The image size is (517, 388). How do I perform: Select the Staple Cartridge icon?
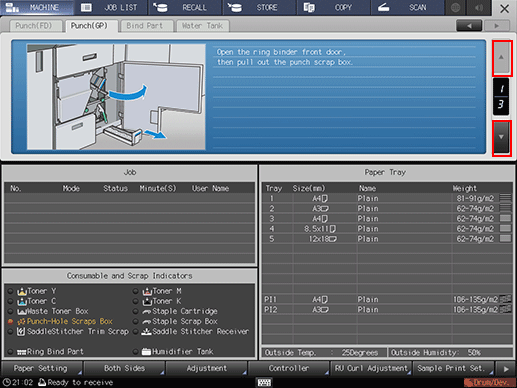pos(147,312)
